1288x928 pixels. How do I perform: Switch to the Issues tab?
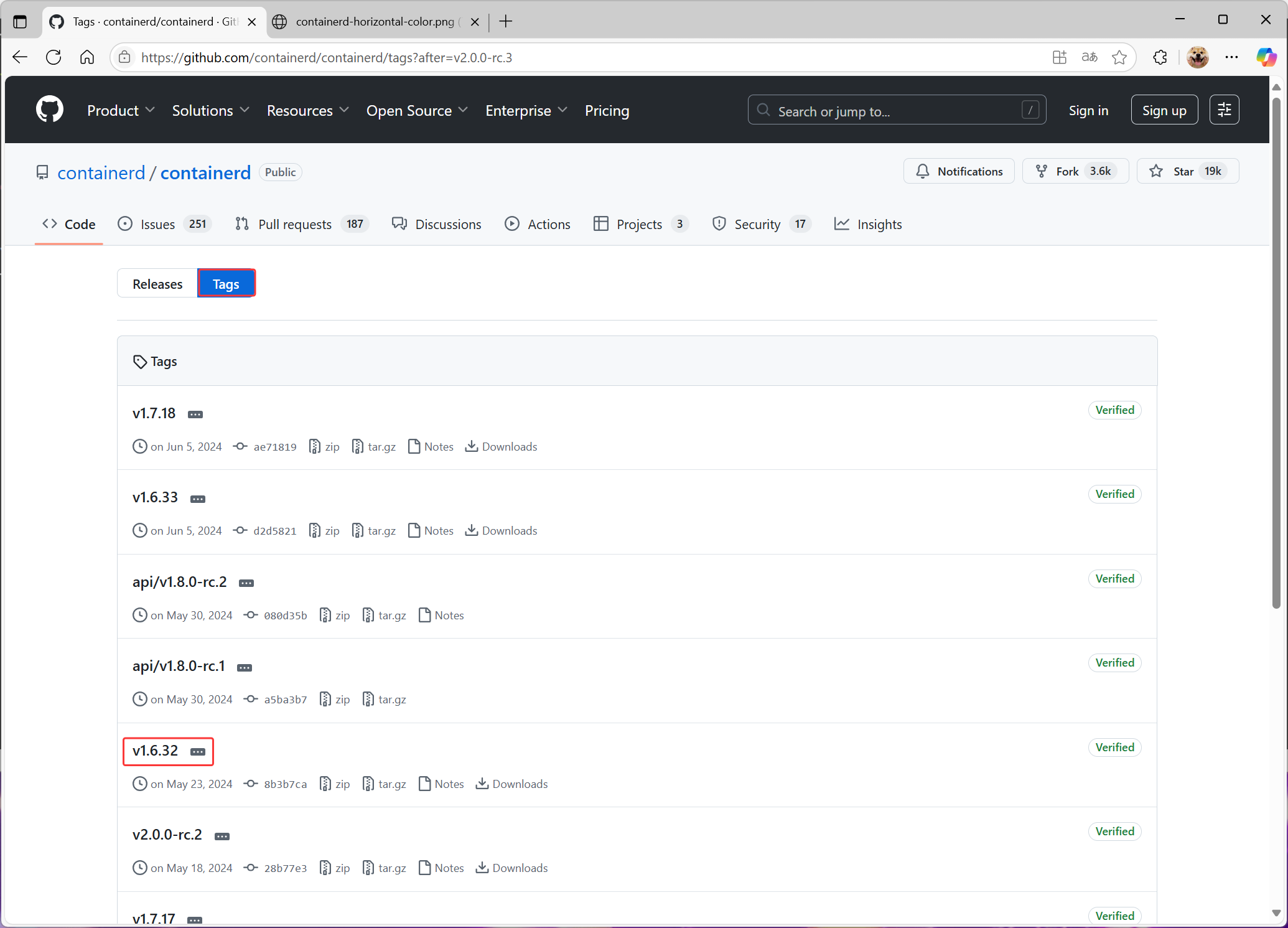[x=164, y=224]
